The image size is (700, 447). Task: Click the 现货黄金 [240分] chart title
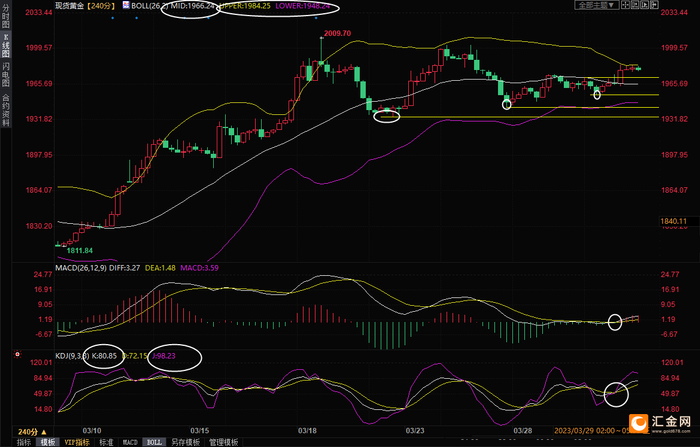click(x=85, y=6)
